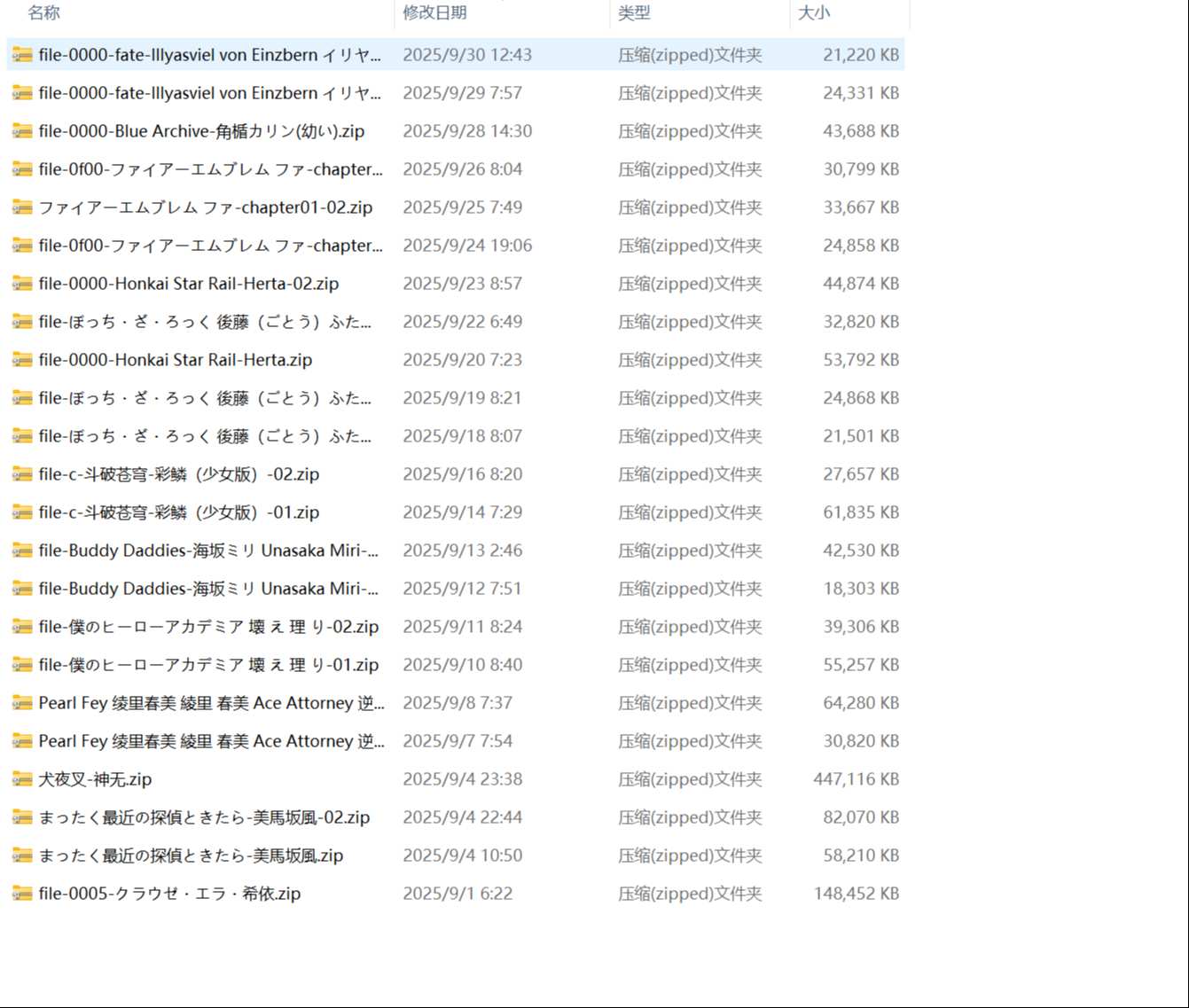Click the date 2025/9/26 8:04

(x=462, y=169)
